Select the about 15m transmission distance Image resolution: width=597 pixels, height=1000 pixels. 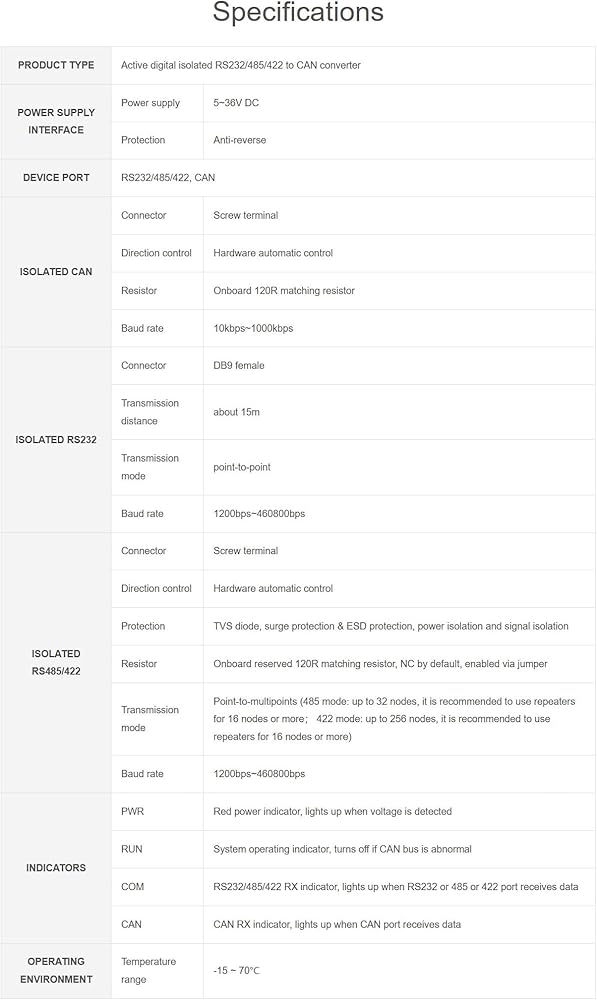237,412
